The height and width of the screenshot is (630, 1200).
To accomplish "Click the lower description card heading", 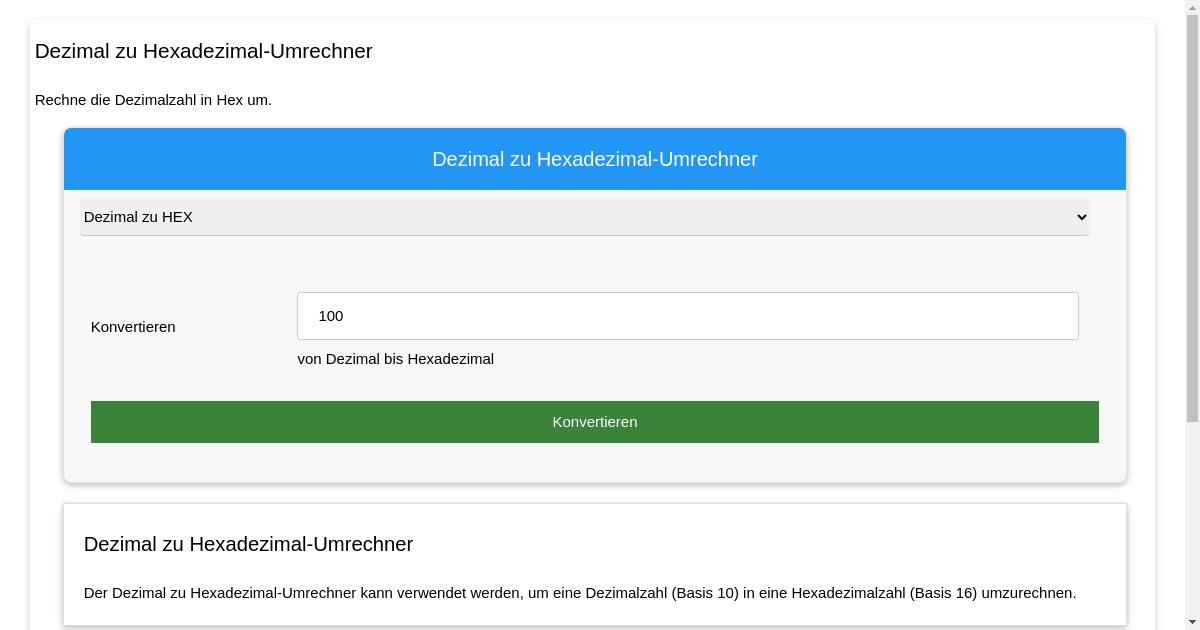I will tap(248, 544).
